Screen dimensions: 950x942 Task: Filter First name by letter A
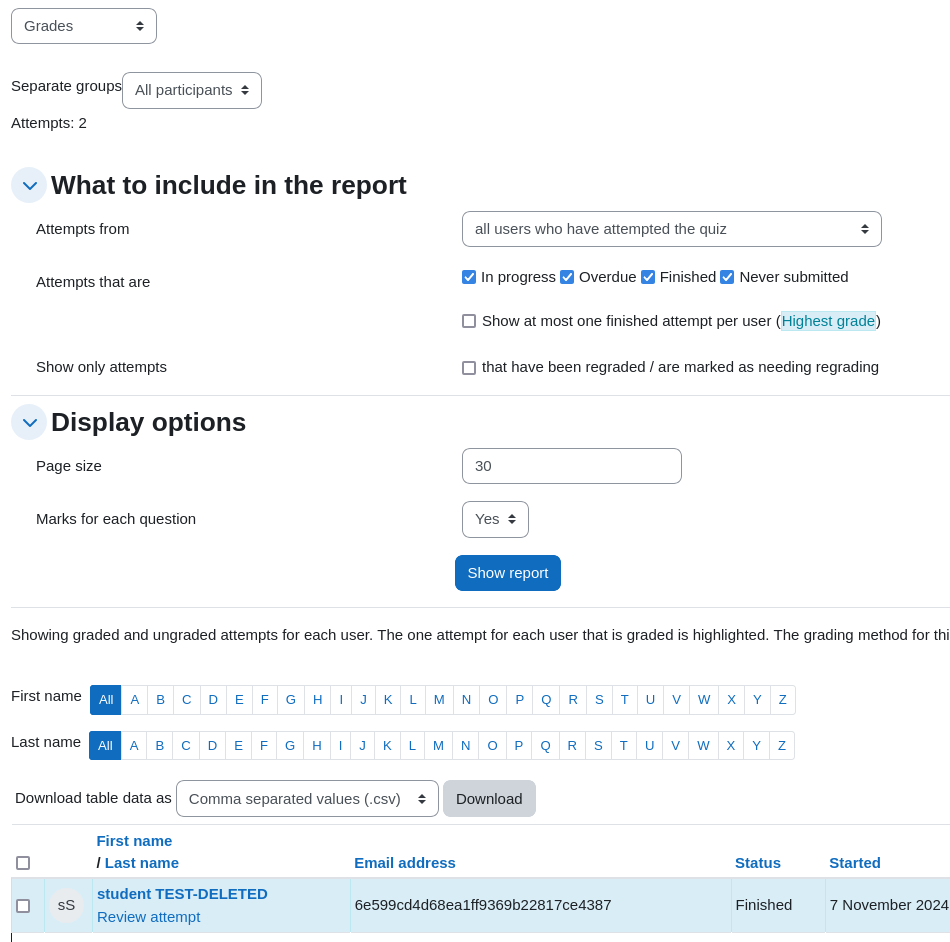[135, 700]
